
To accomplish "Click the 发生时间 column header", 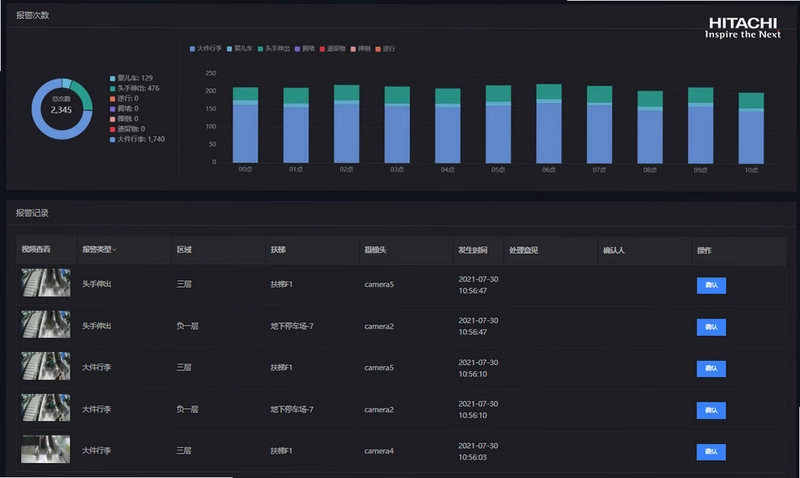I will [472, 250].
